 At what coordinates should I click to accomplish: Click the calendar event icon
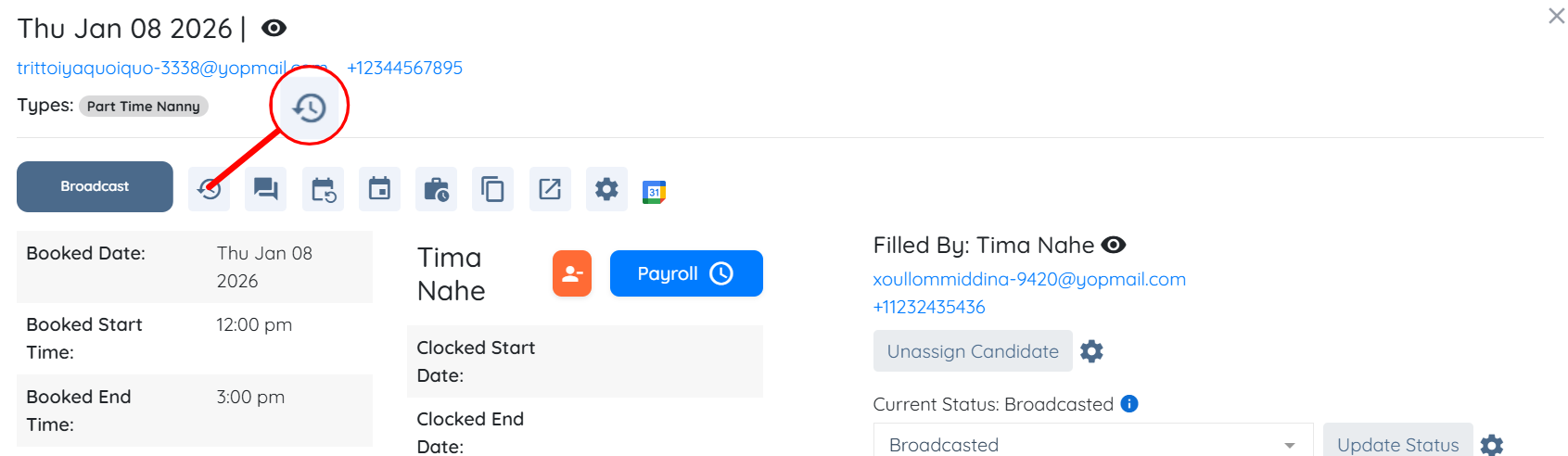(x=379, y=190)
